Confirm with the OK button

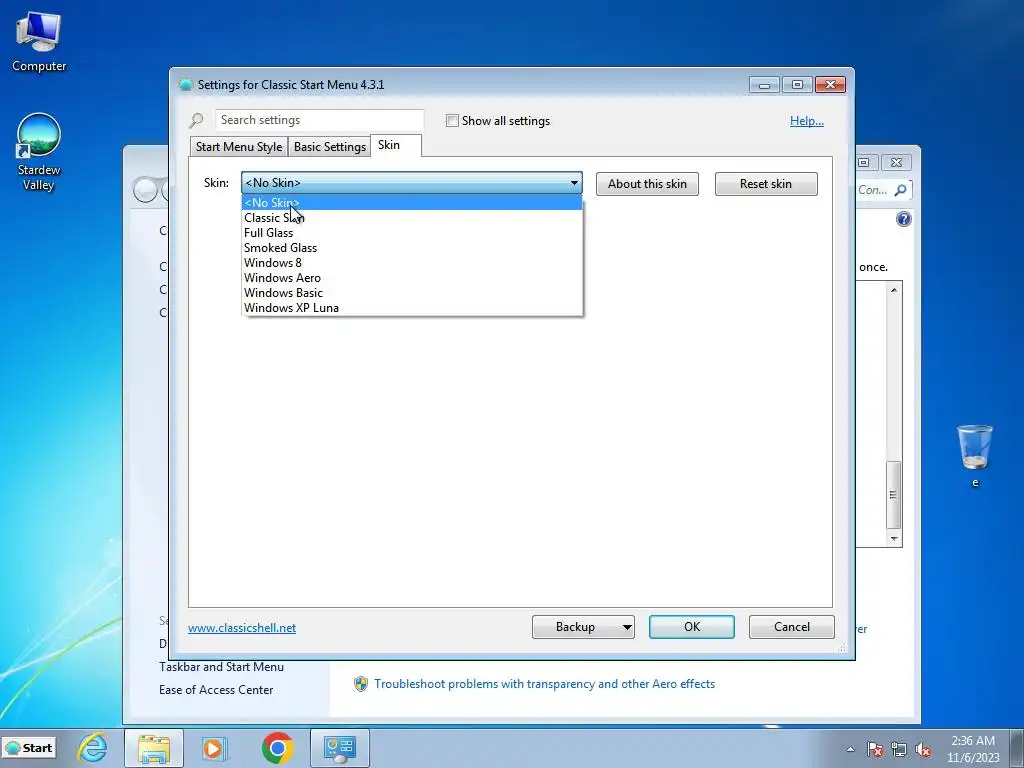pos(692,627)
